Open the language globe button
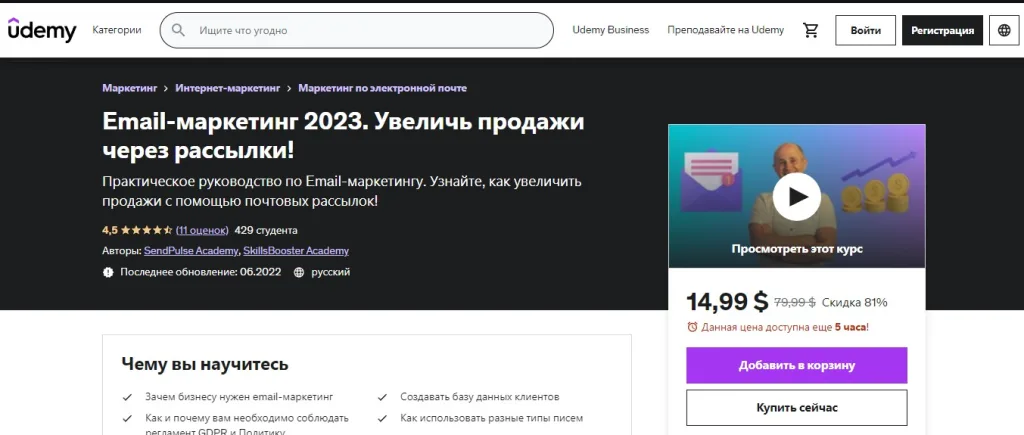1024x435 pixels. (1004, 30)
